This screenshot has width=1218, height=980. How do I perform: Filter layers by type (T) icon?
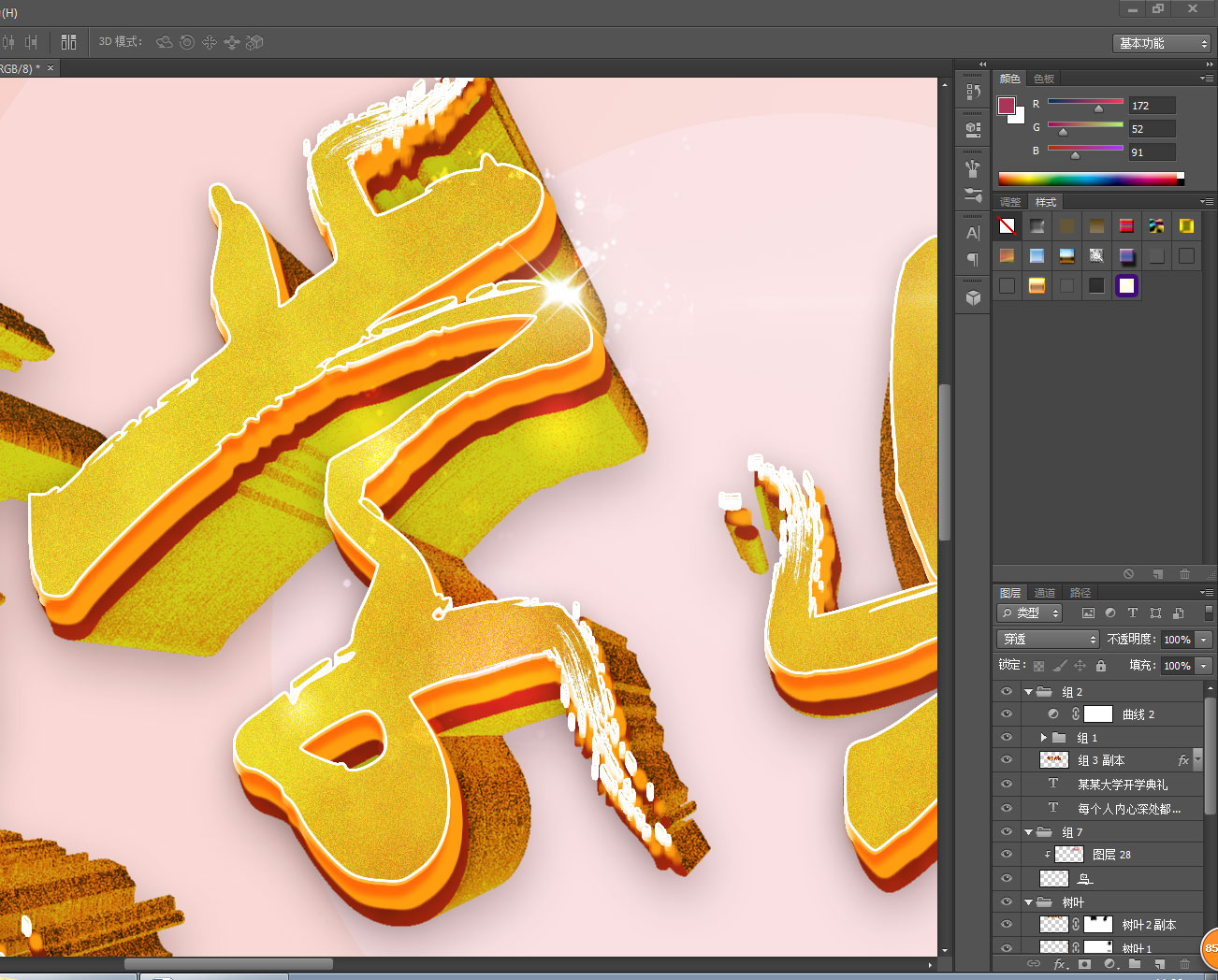[1133, 613]
